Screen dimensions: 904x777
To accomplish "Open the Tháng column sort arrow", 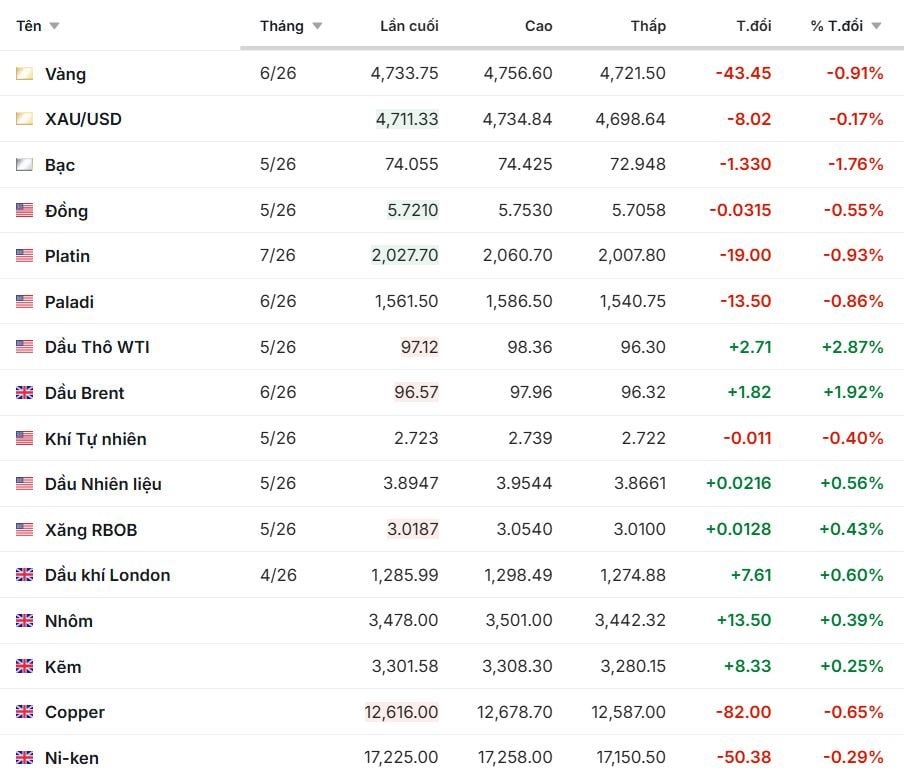I will pos(317,26).
